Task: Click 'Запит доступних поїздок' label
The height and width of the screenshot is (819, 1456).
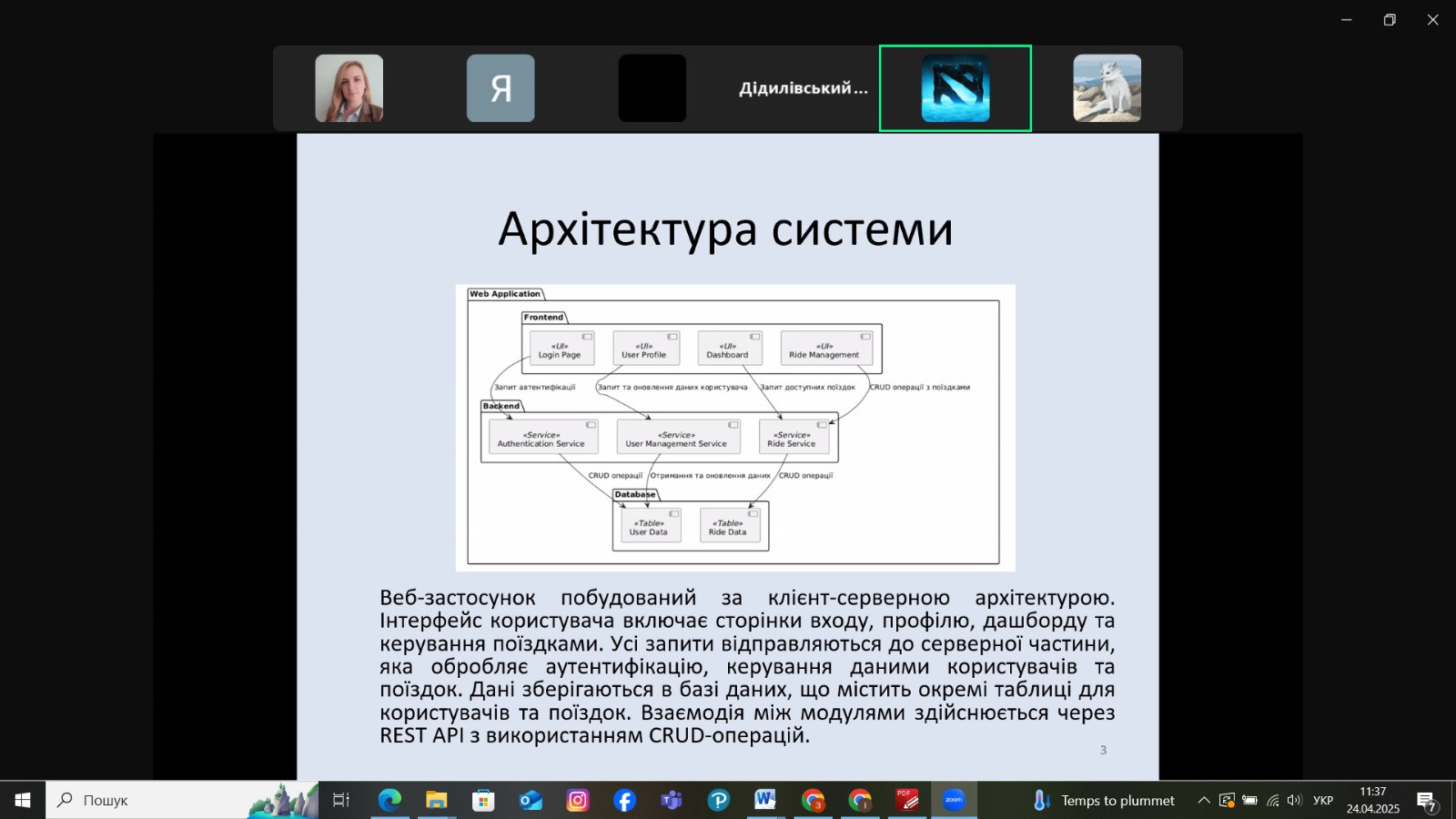Action: point(808,387)
